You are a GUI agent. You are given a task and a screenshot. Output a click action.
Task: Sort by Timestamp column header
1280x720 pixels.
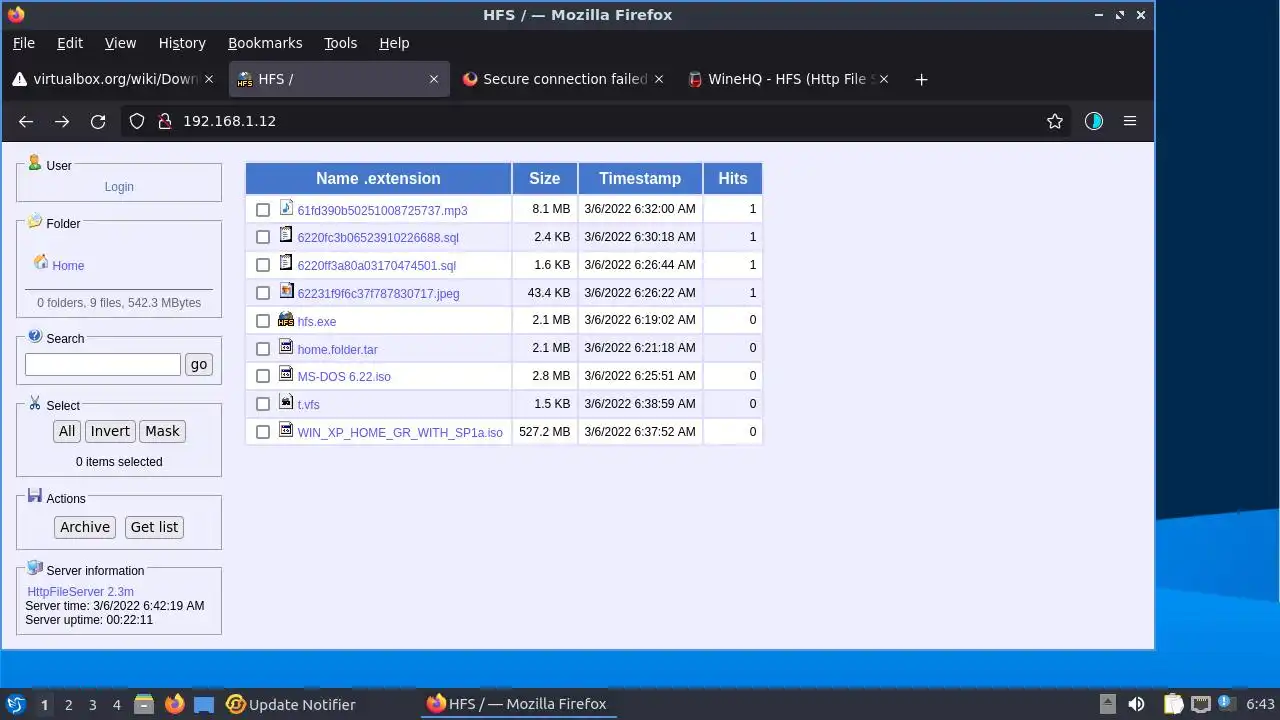[640, 178]
